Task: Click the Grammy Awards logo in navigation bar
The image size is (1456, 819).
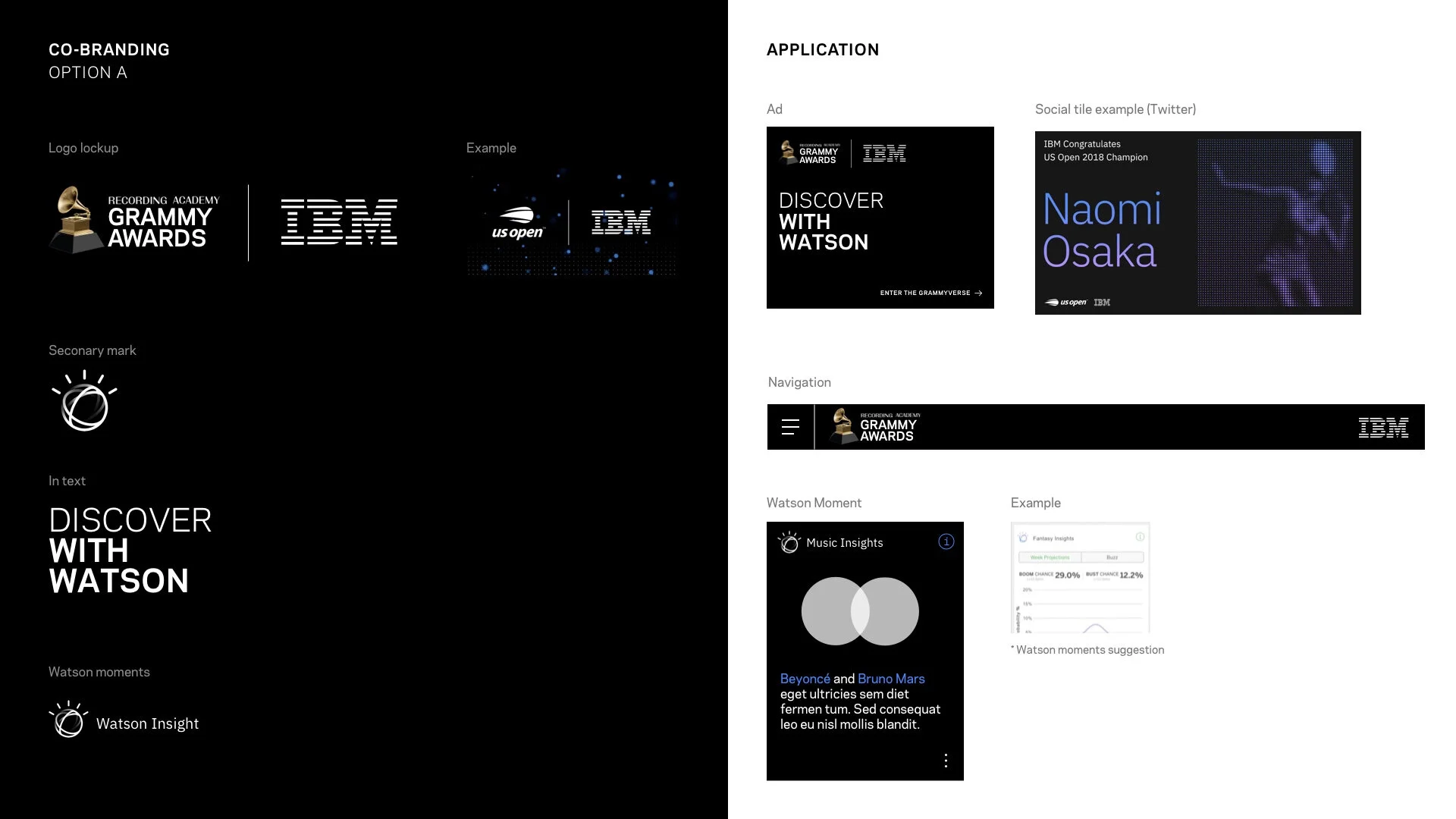Action: [x=875, y=426]
